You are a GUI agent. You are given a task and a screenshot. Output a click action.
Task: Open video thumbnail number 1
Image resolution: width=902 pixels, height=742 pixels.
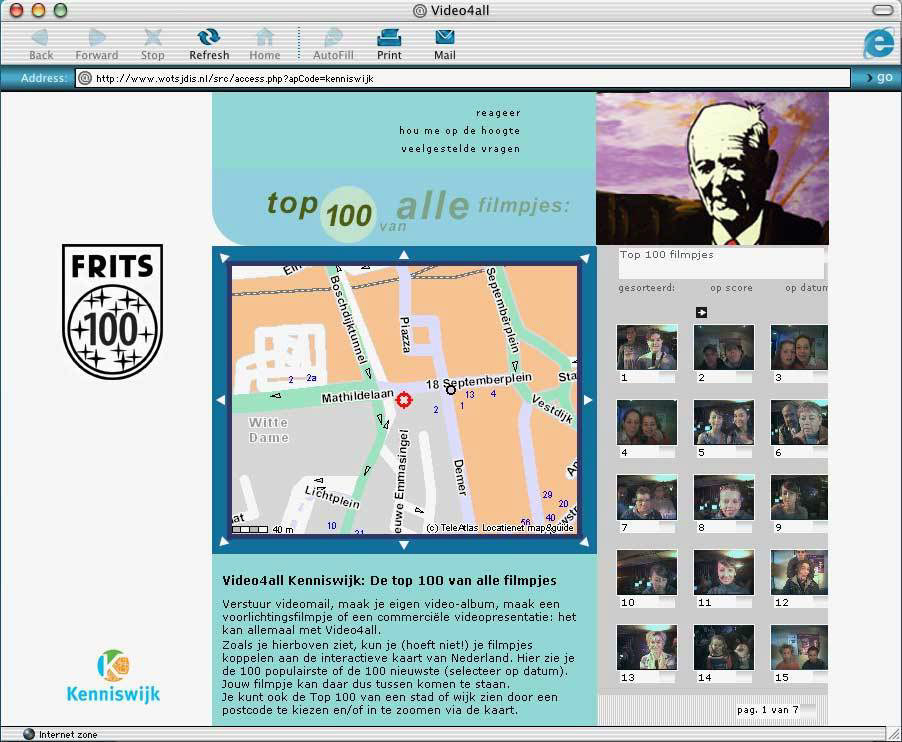647,347
